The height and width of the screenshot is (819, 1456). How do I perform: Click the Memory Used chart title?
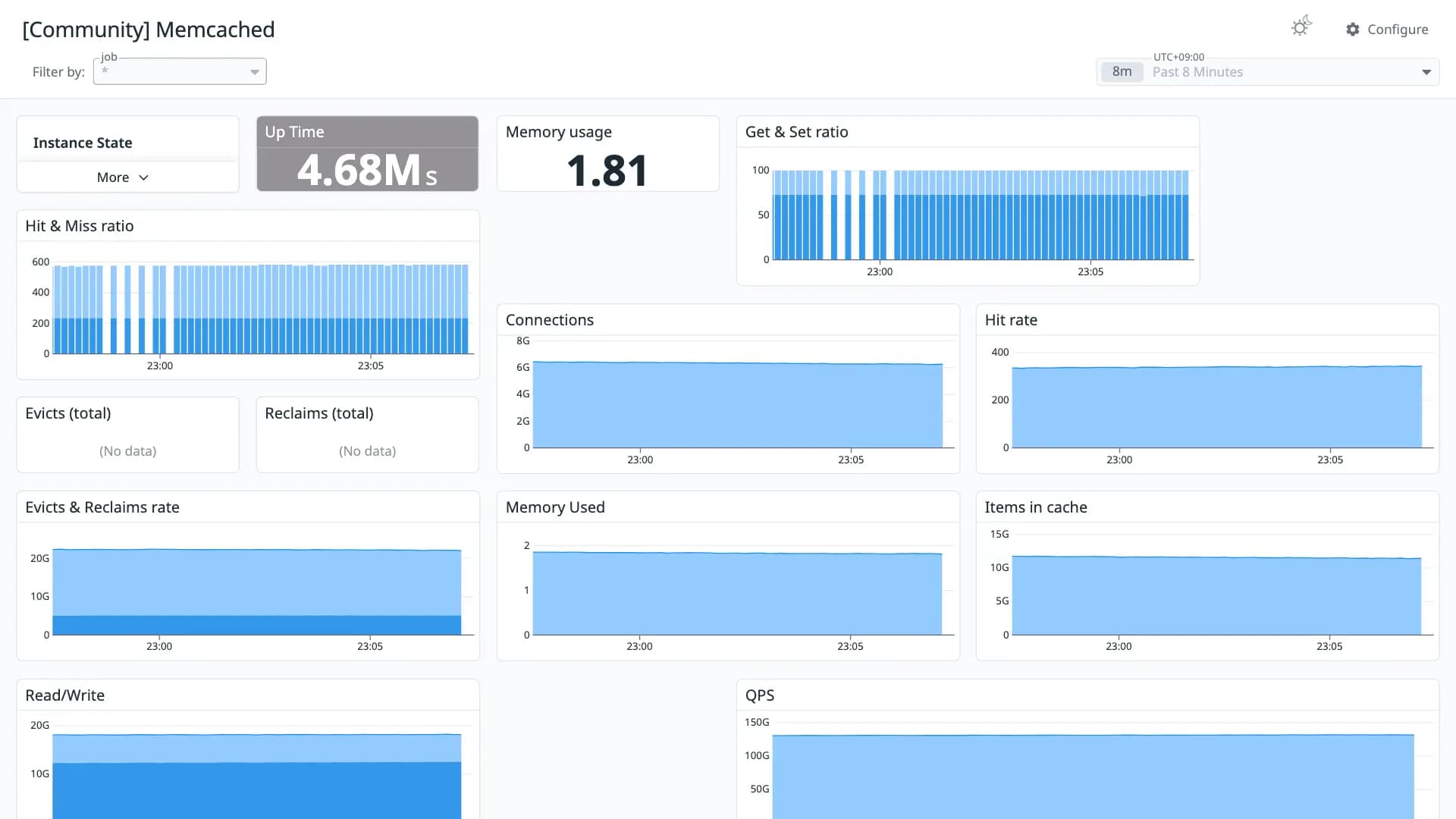pos(555,507)
